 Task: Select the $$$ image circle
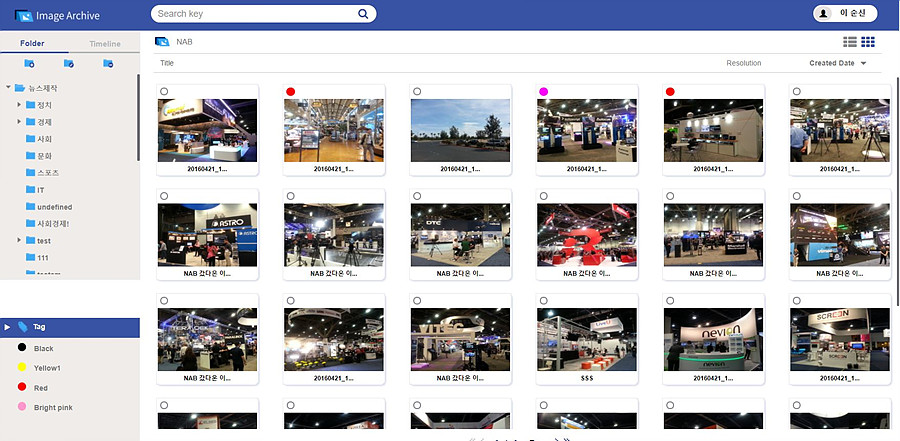(x=544, y=300)
